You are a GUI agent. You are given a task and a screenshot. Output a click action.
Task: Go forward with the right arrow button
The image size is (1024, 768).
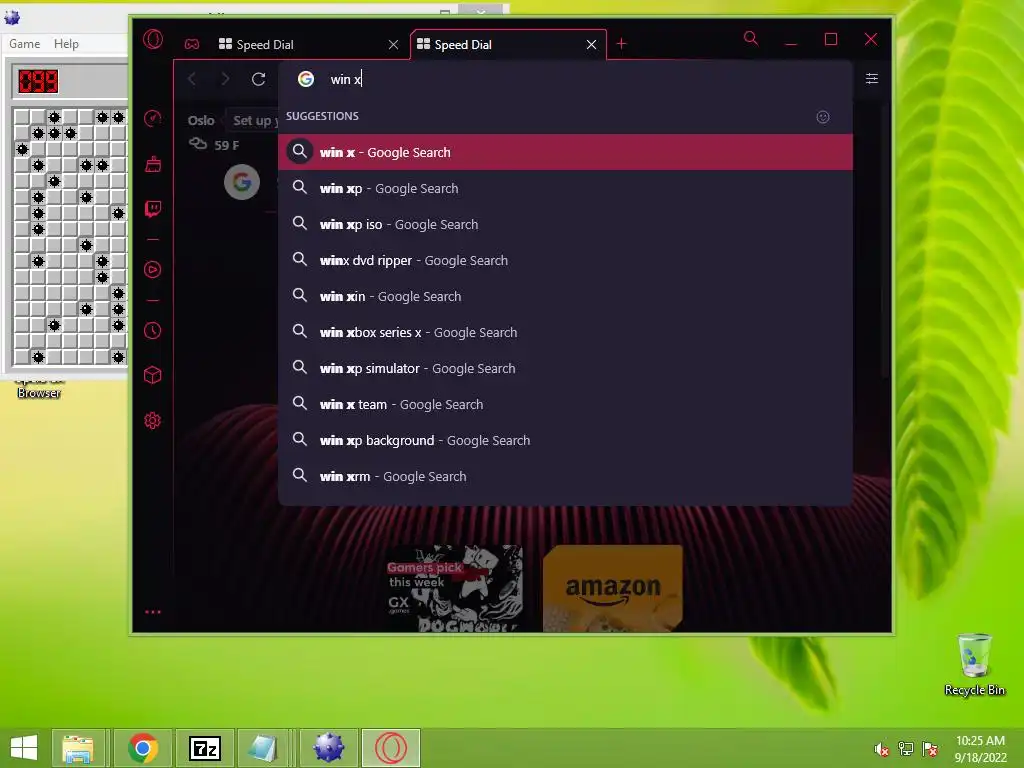pos(225,79)
